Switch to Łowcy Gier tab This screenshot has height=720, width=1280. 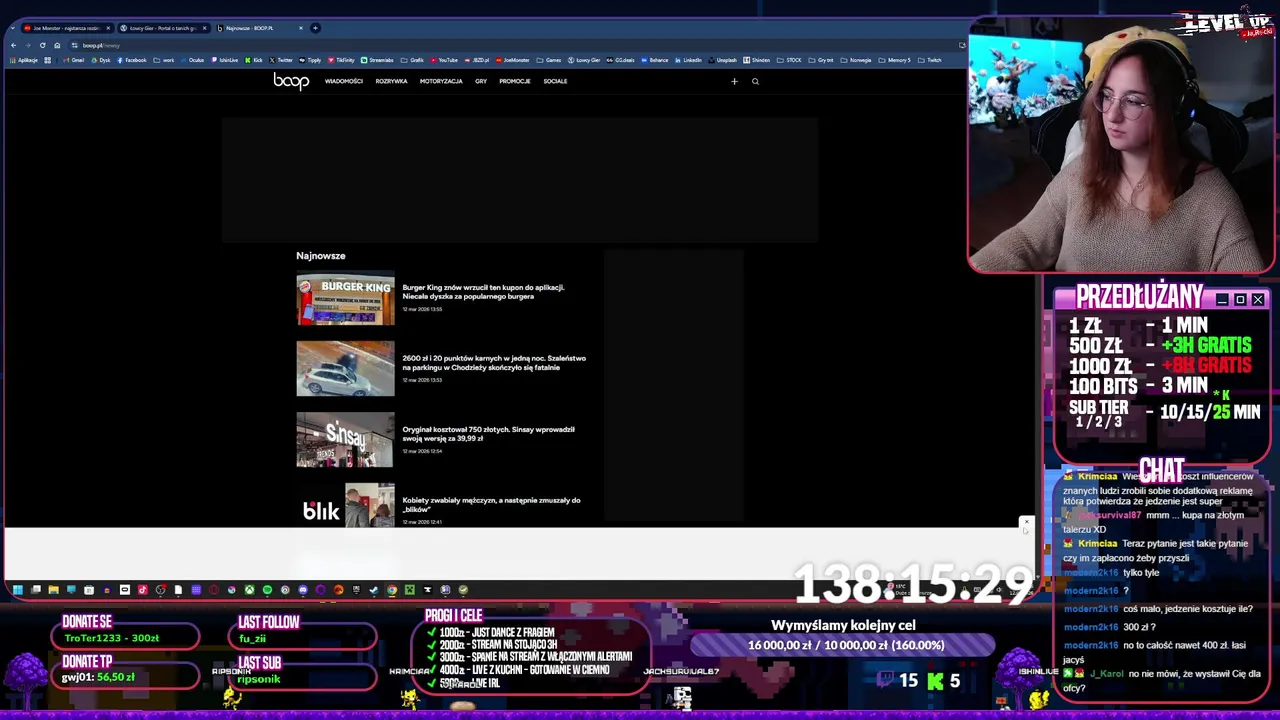pyautogui.click(x=163, y=28)
